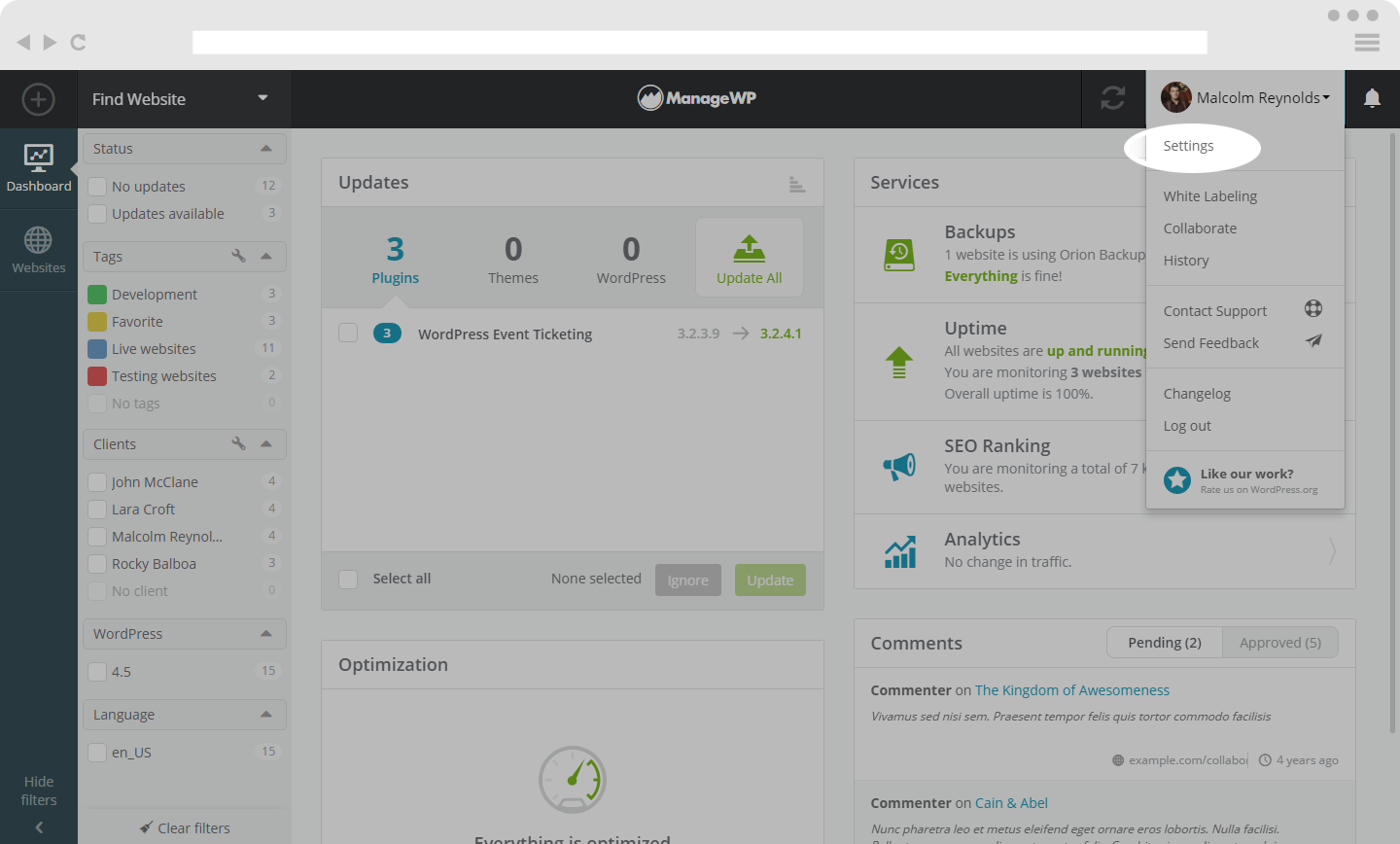Check the Rocky Balboa client filter
Viewport: 1400px width, 844px height.
(97, 563)
